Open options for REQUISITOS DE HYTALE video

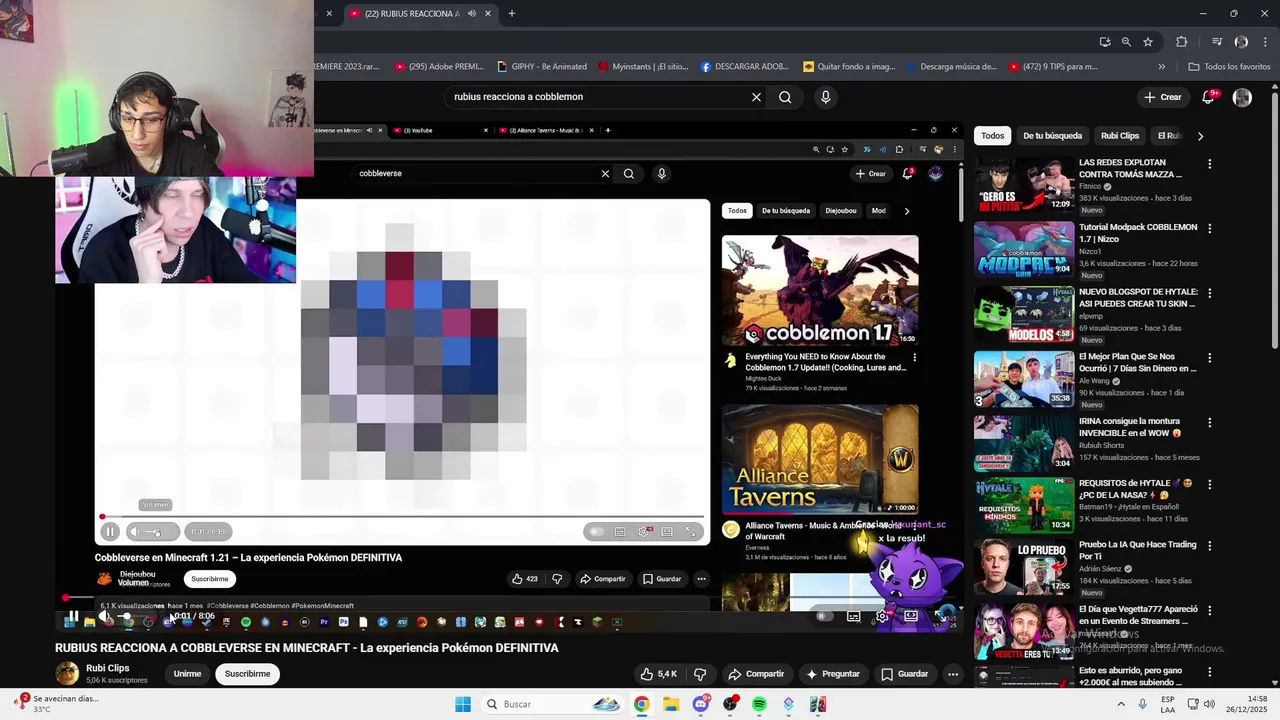pos(1209,485)
